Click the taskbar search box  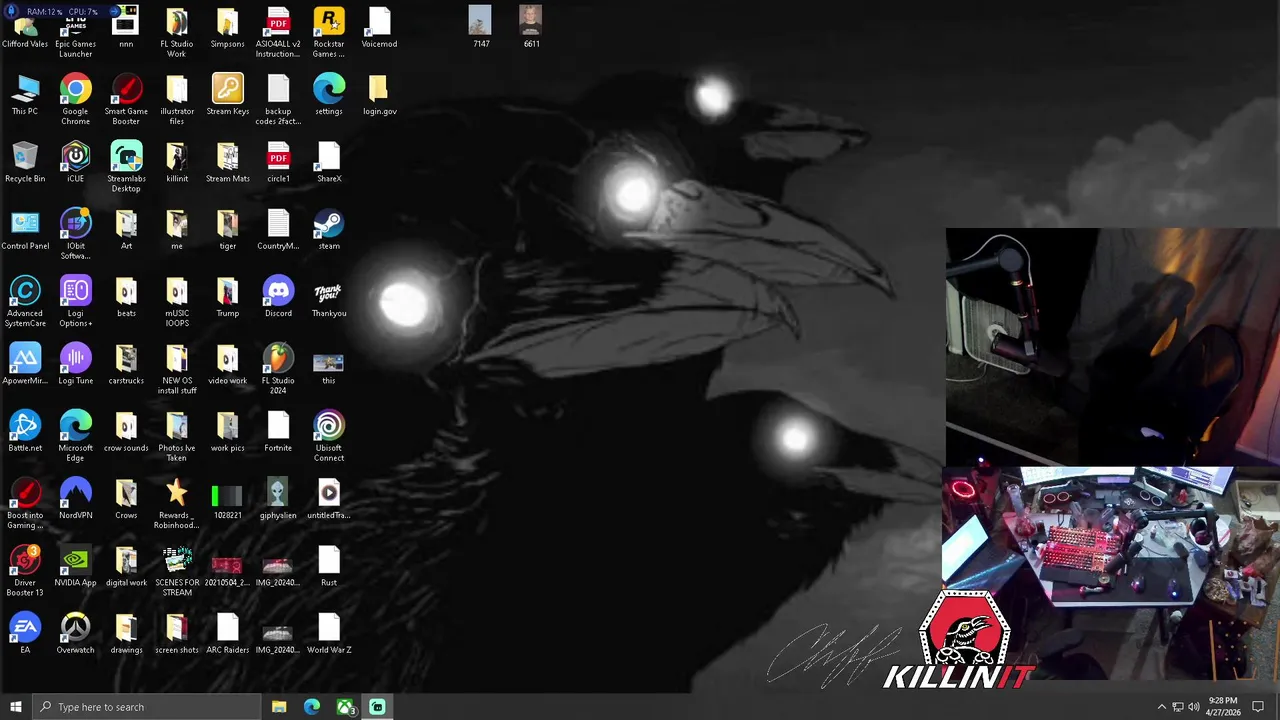pyautogui.click(x=146, y=707)
